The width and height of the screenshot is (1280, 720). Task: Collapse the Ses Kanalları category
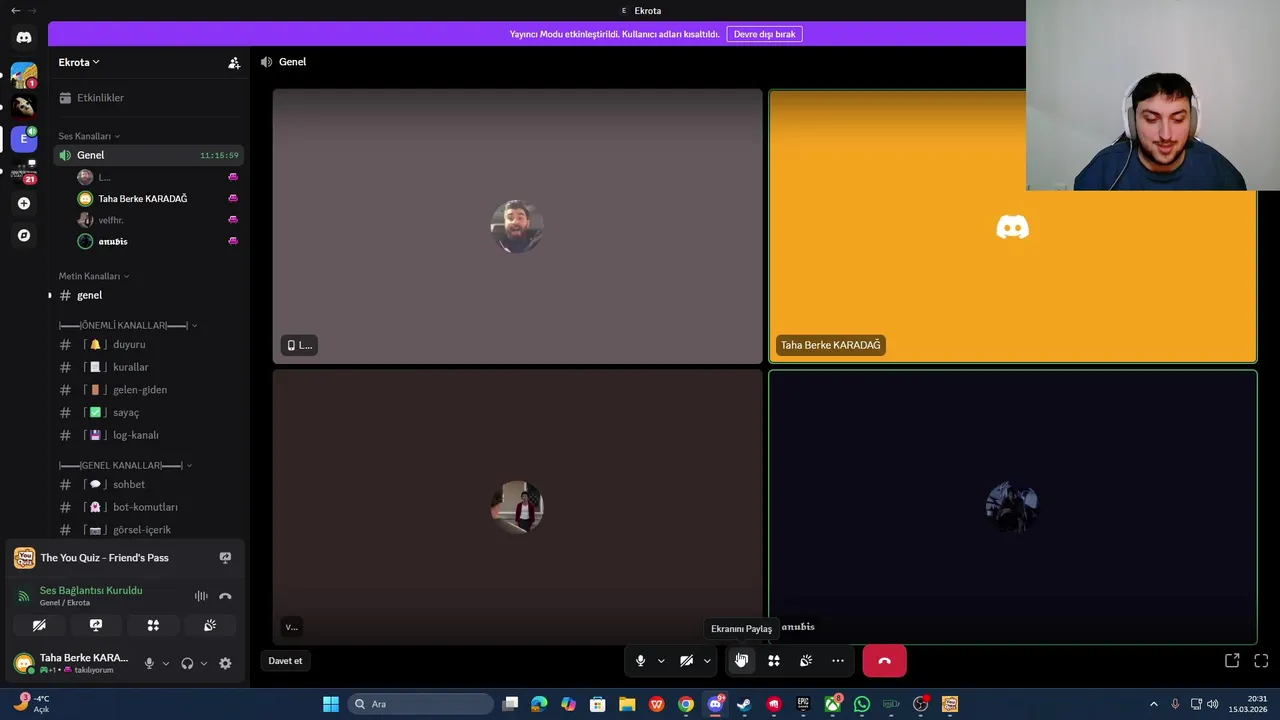[x=89, y=136]
